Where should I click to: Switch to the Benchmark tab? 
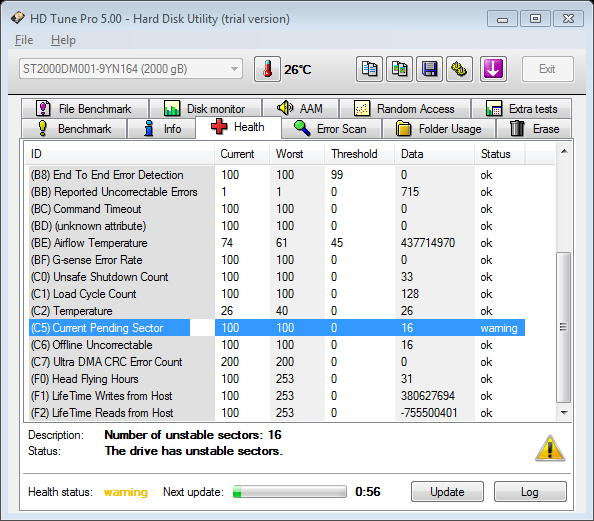tap(74, 129)
